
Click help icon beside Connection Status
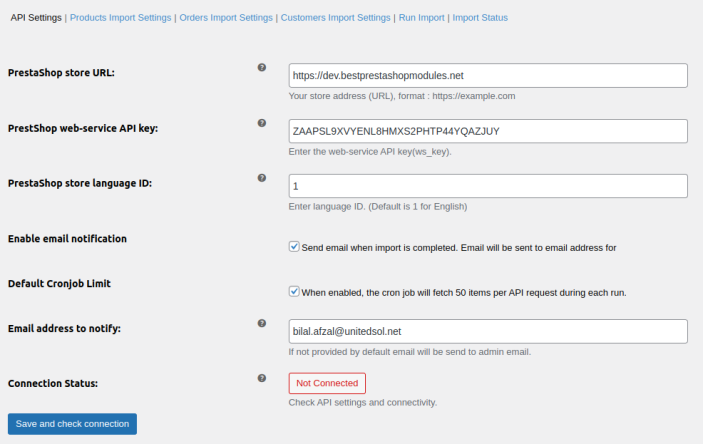pyautogui.click(x=262, y=378)
